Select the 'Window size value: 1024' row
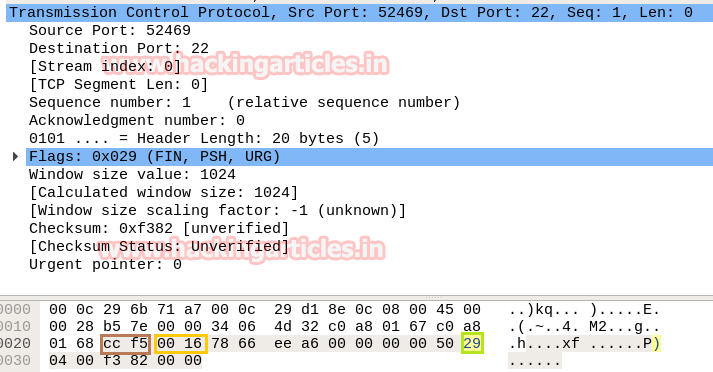 coord(132,175)
